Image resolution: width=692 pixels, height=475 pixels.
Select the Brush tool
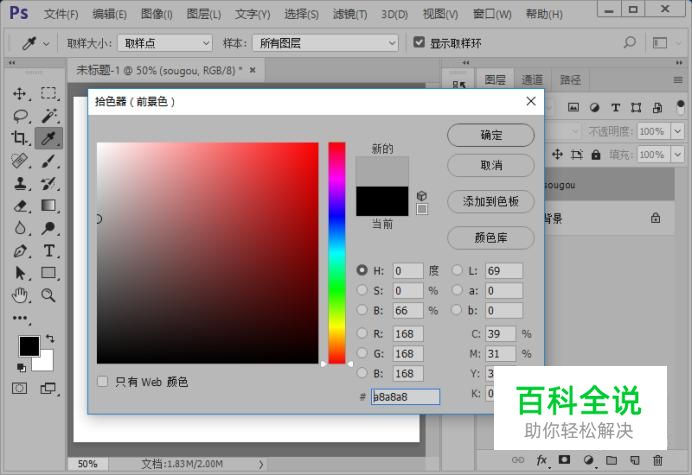click(49, 161)
